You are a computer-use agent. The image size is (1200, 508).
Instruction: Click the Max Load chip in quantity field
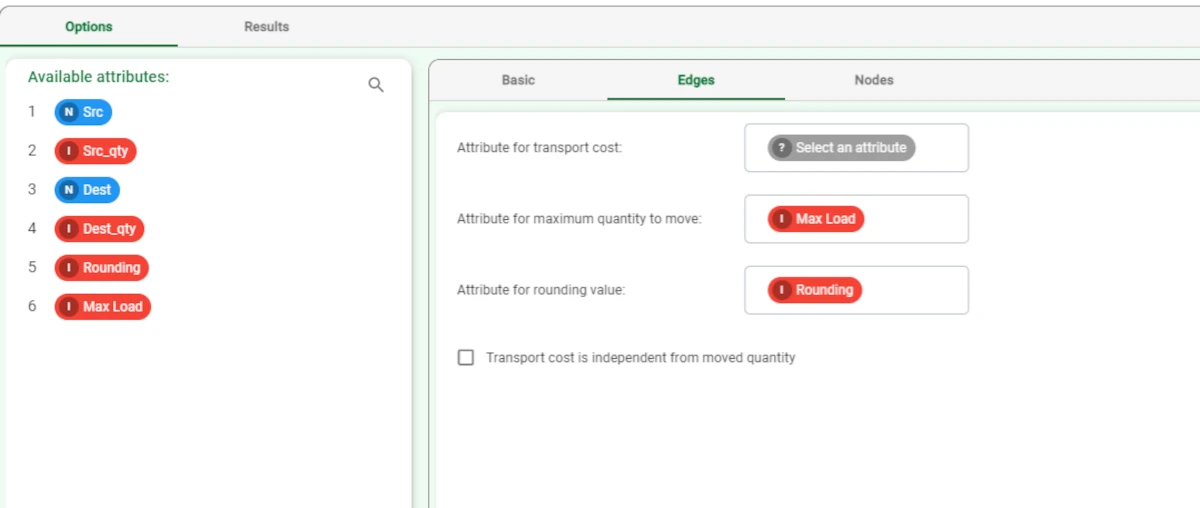coord(816,219)
